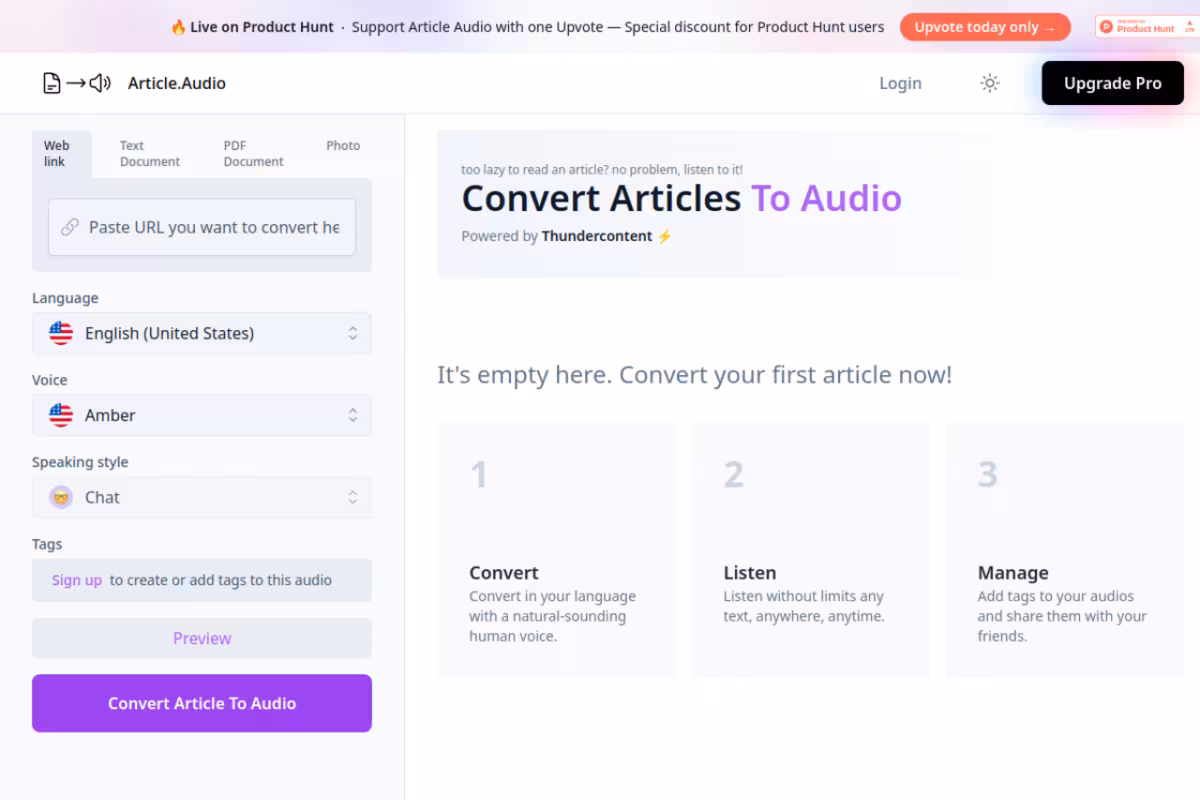This screenshot has height=800, width=1200.
Task: Expand the Language selector chevron arrows
Action: click(x=353, y=333)
